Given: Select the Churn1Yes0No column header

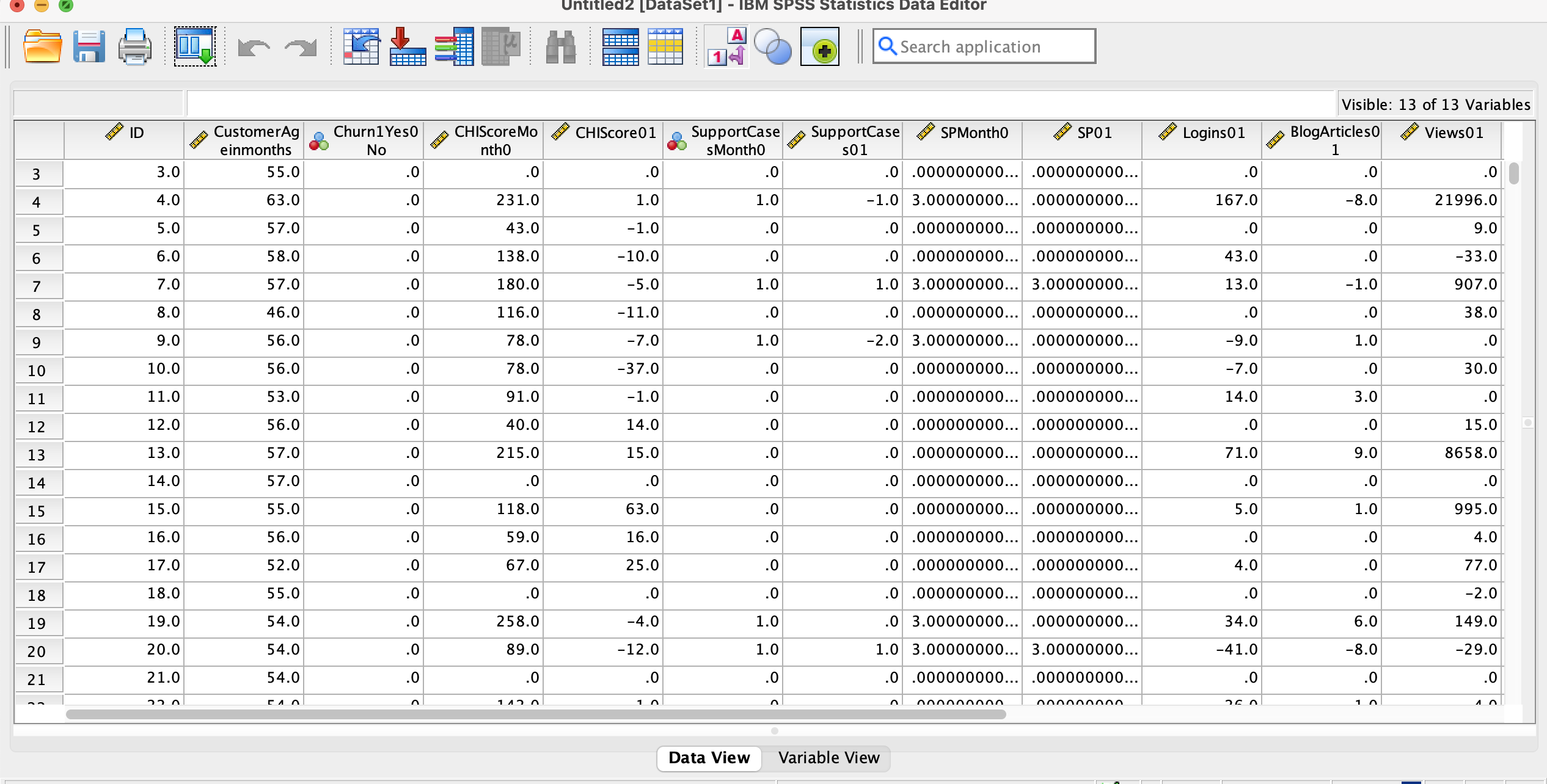Looking at the screenshot, I should tap(364, 140).
